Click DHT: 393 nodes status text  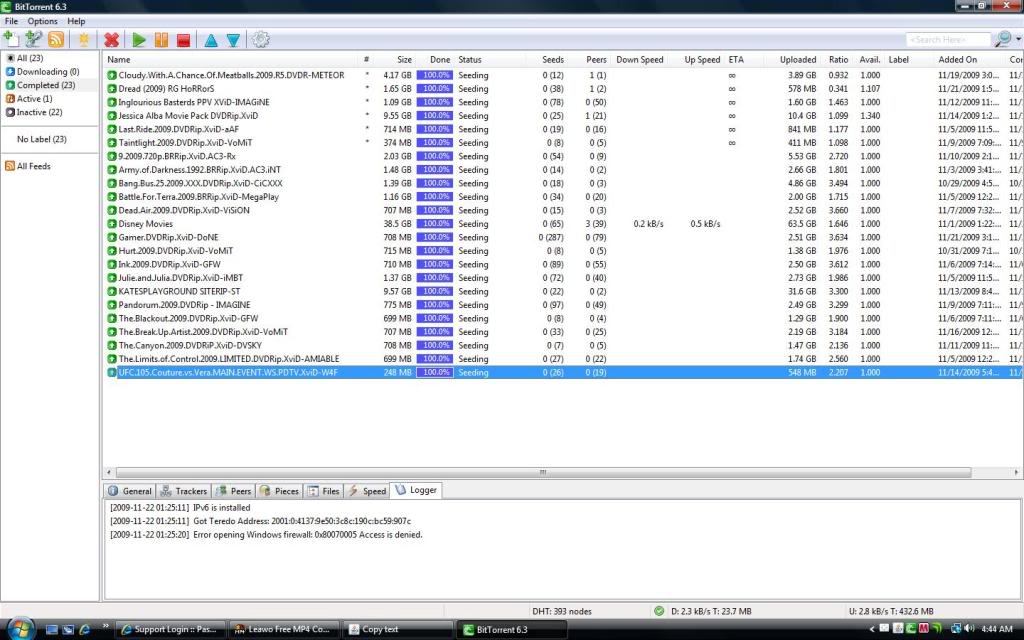click(562, 612)
